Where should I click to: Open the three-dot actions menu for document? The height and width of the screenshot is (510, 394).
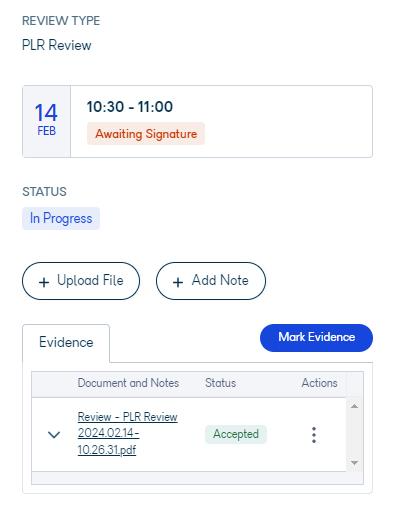click(314, 435)
